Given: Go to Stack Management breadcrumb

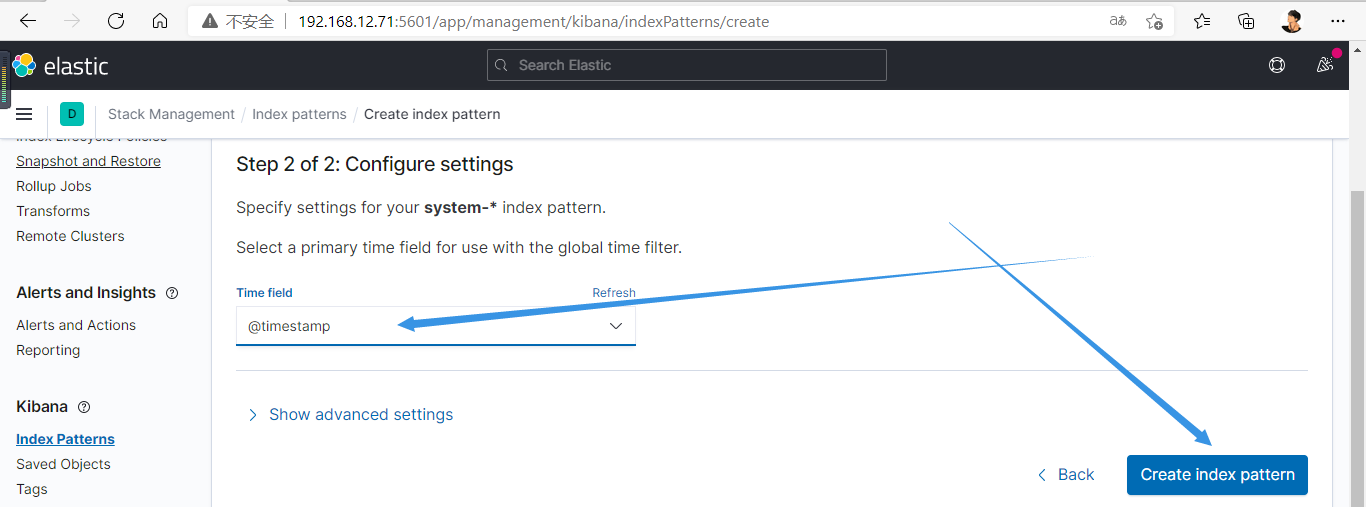Looking at the screenshot, I should 171,114.
